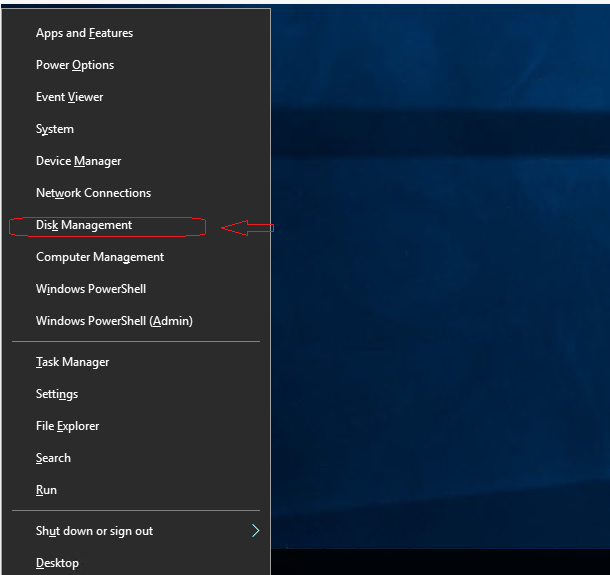
Task: Go to Settings
Action: pyautogui.click(x=136, y=394)
